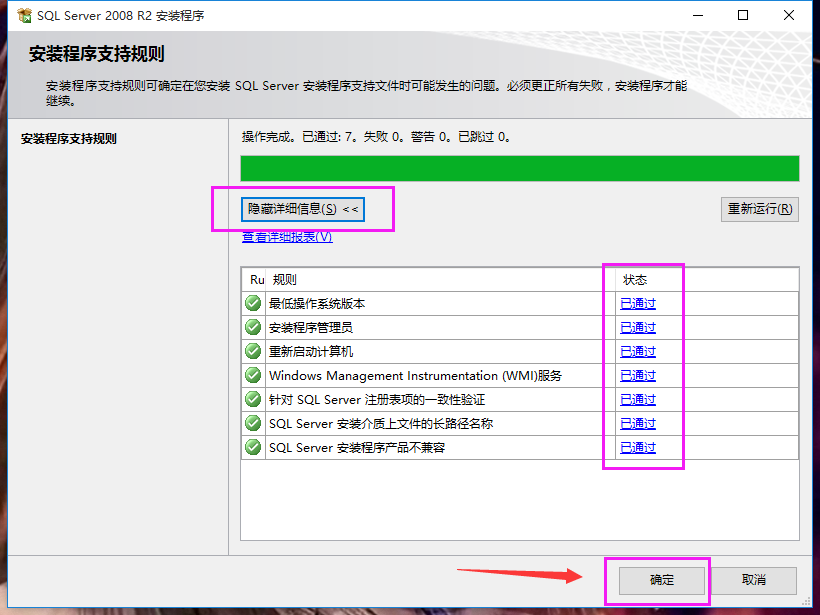Cancel setup with the 取消 button

[754, 580]
